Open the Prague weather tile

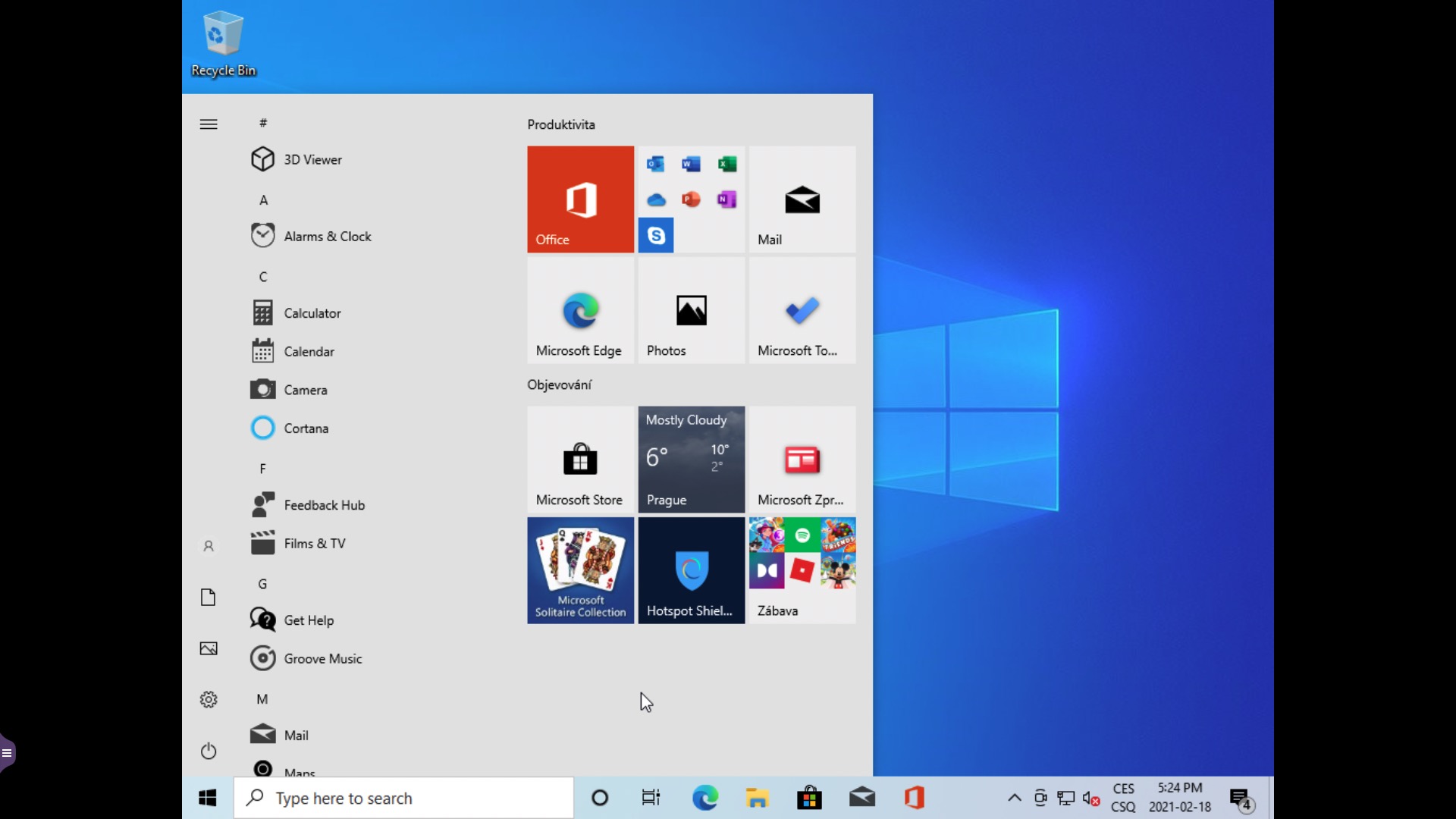(x=691, y=460)
